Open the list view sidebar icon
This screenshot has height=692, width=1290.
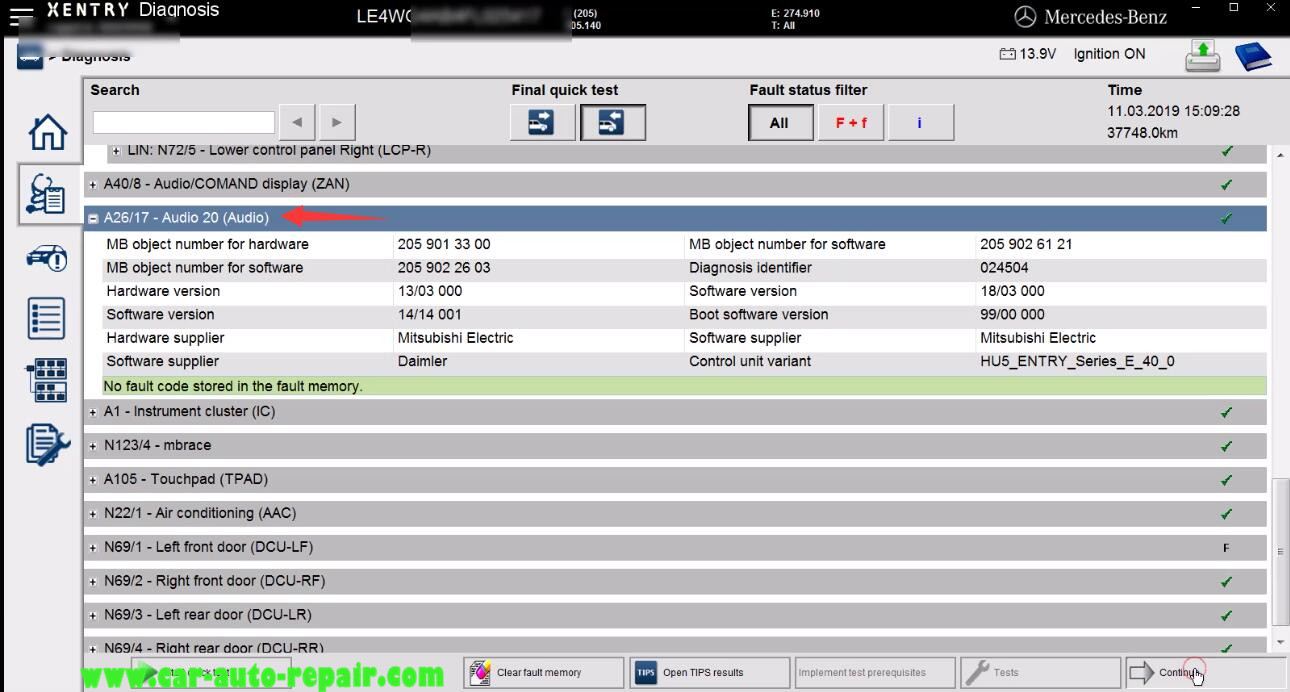click(x=48, y=319)
